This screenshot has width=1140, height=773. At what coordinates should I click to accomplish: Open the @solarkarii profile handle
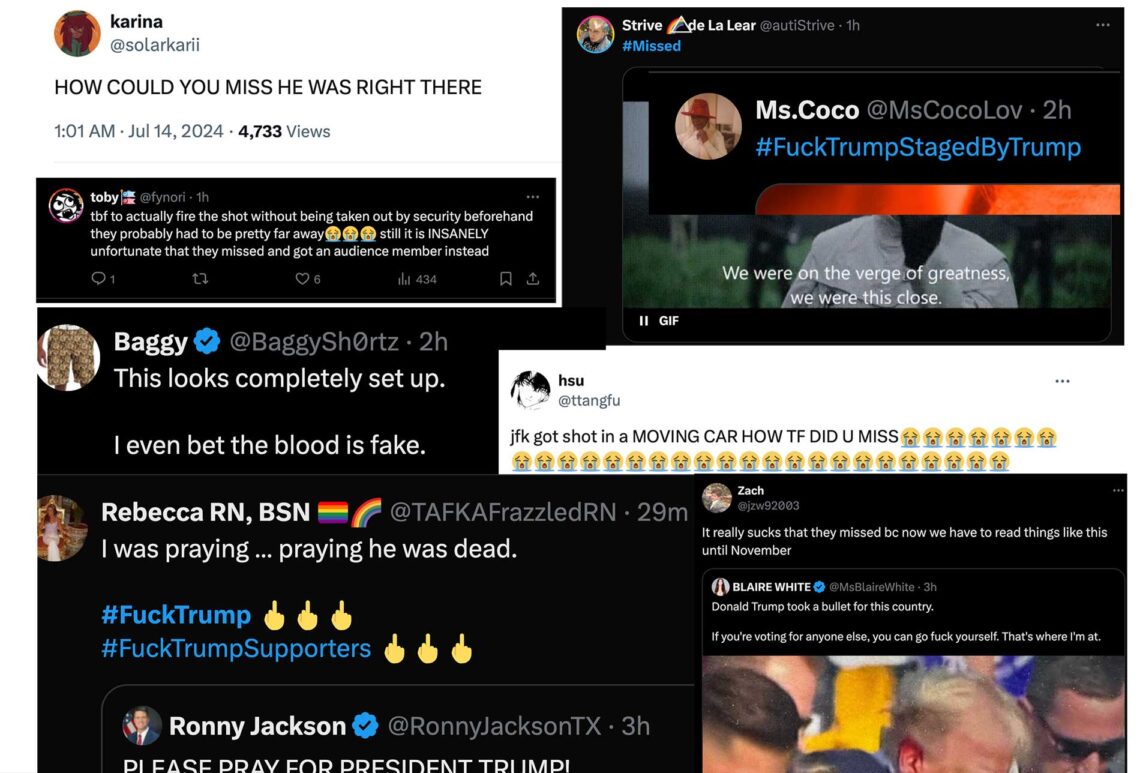coord(155,45)
